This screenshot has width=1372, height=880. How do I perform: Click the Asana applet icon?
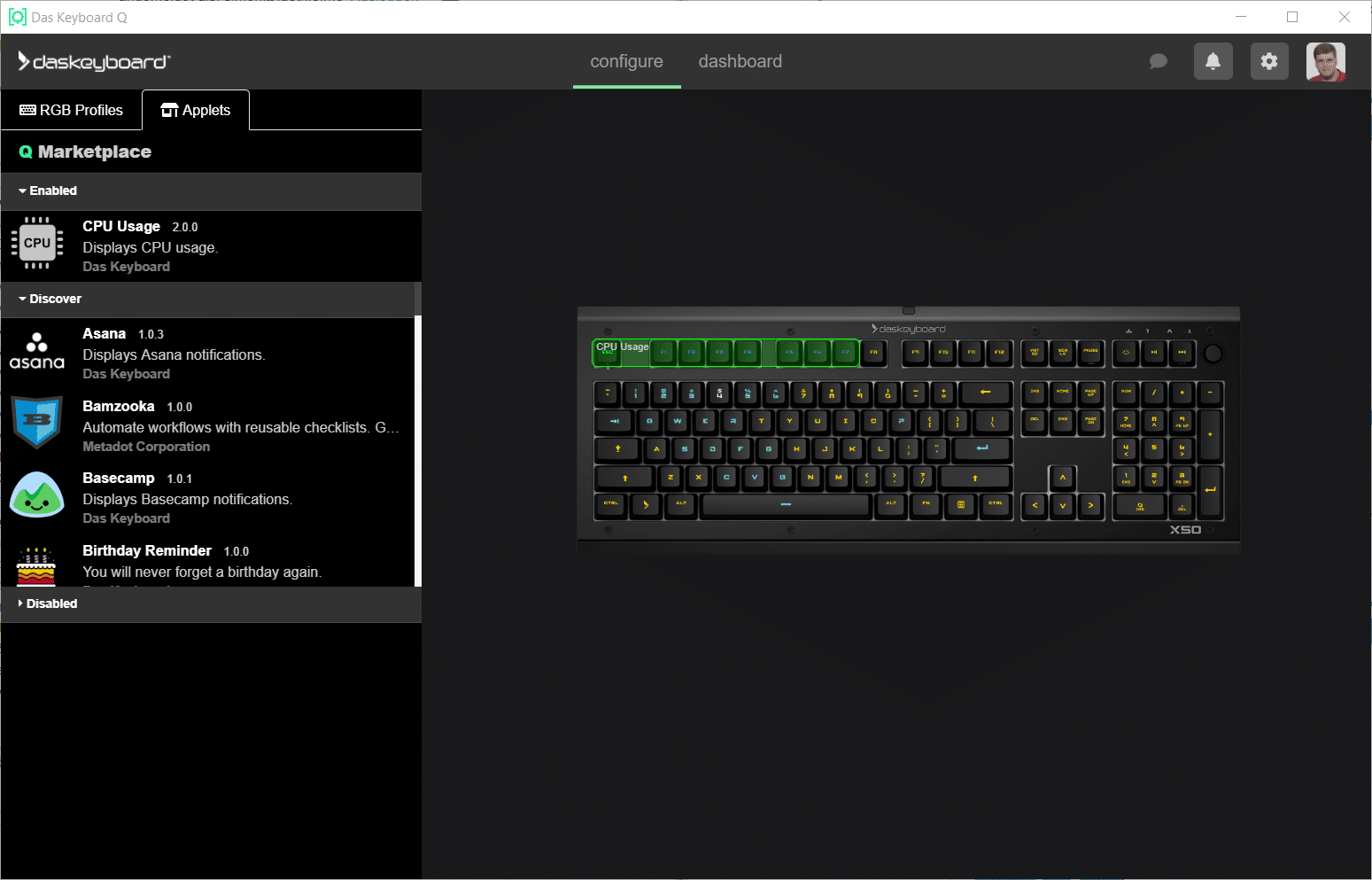coord(37,351)
